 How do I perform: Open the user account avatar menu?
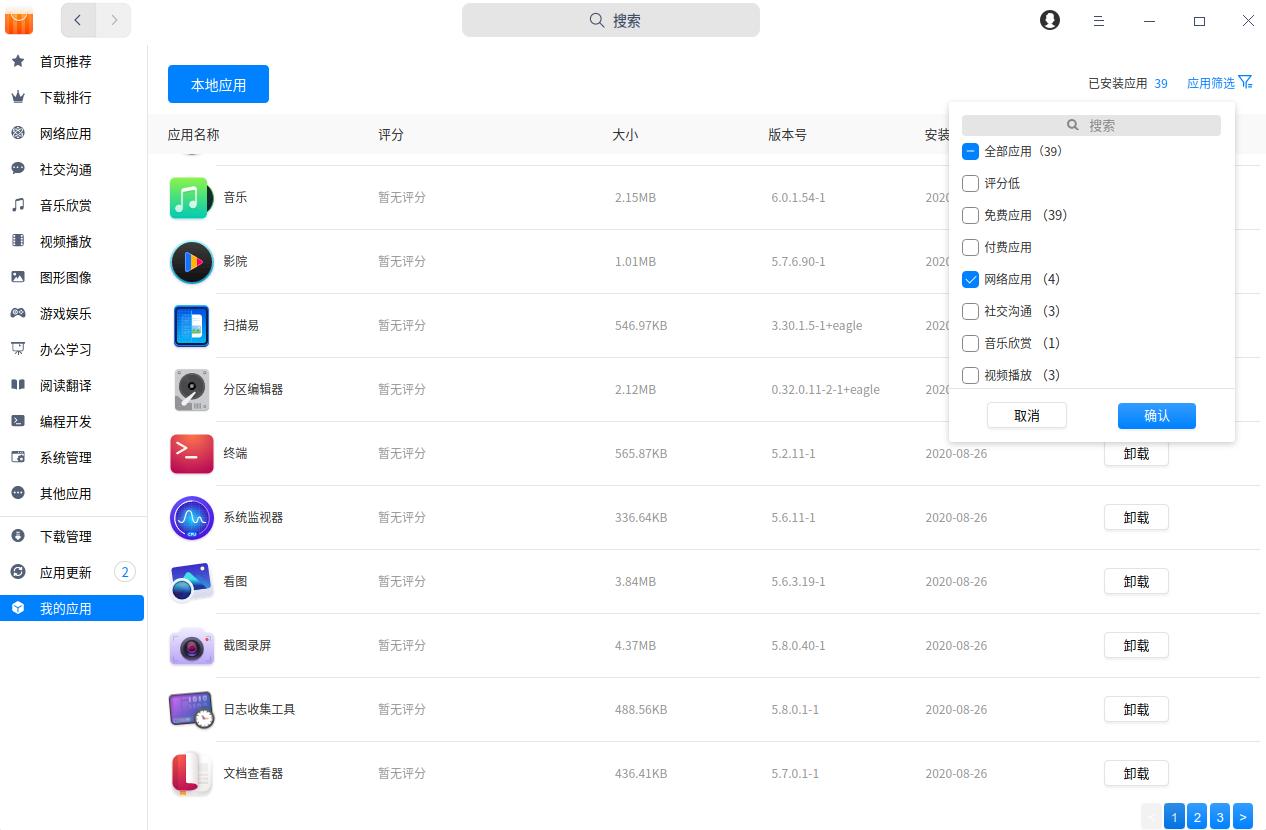[1049, 19]
